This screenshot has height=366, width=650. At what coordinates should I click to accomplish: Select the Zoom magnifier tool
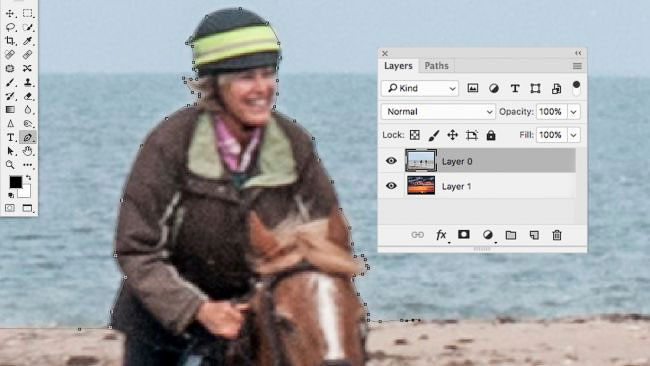[x=10, y=165]
